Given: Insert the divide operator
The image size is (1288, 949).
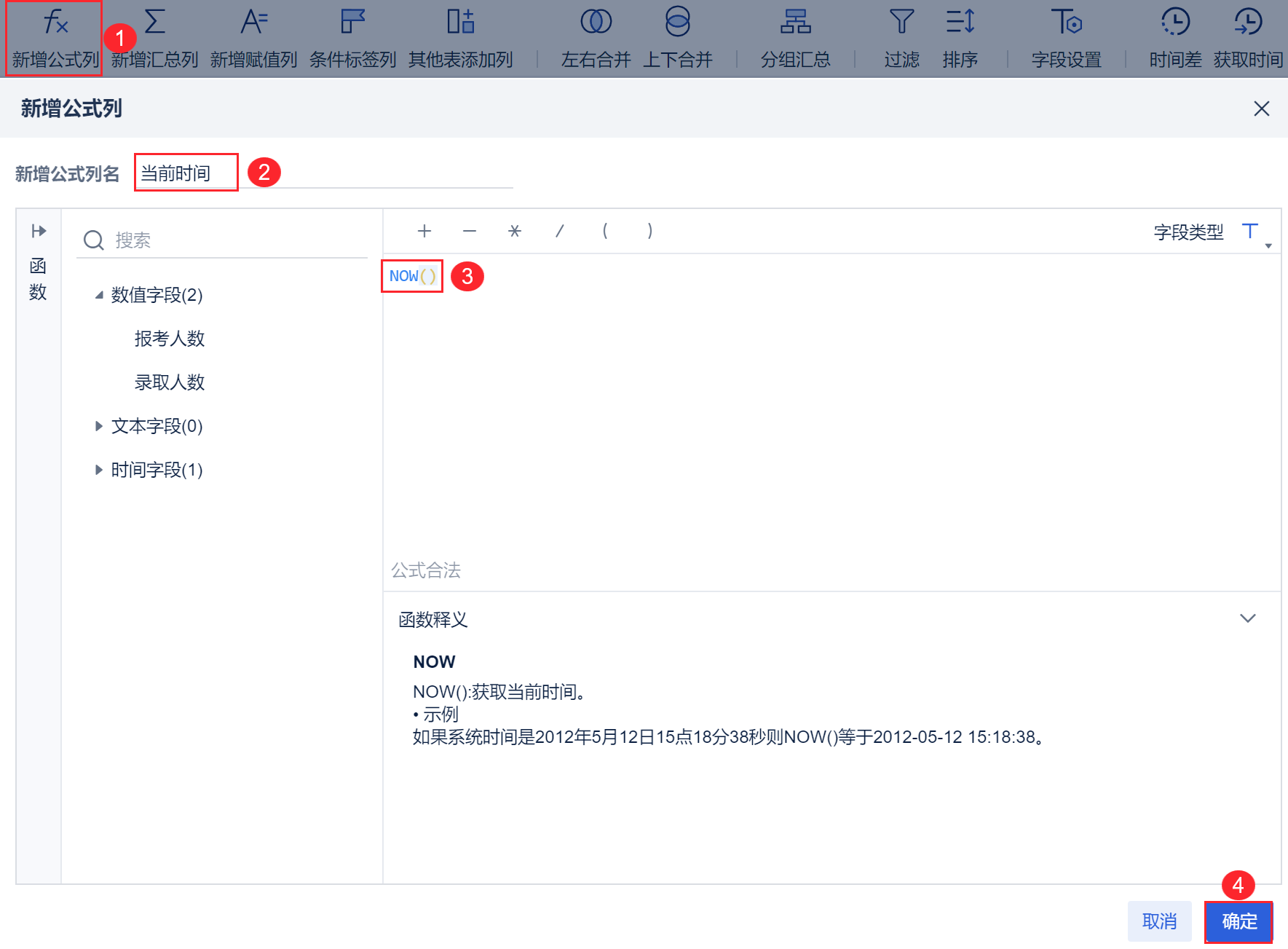Looking at the screenshot, I should 560,231.
